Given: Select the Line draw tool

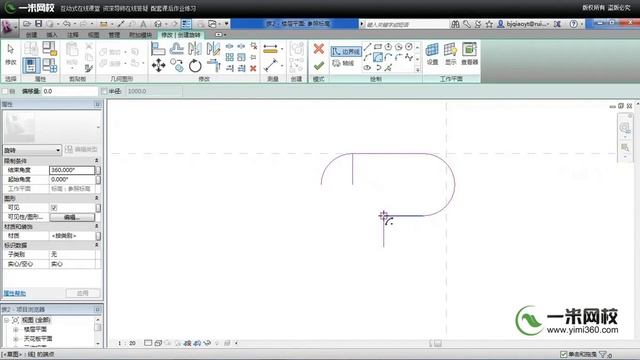Looking at the screenshot, I should tap(367, 47).
